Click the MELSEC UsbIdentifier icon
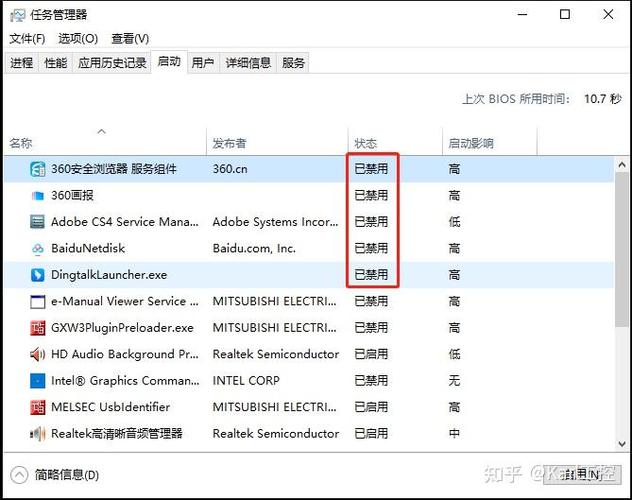This screenshot has width=632, height=500. 37,407
